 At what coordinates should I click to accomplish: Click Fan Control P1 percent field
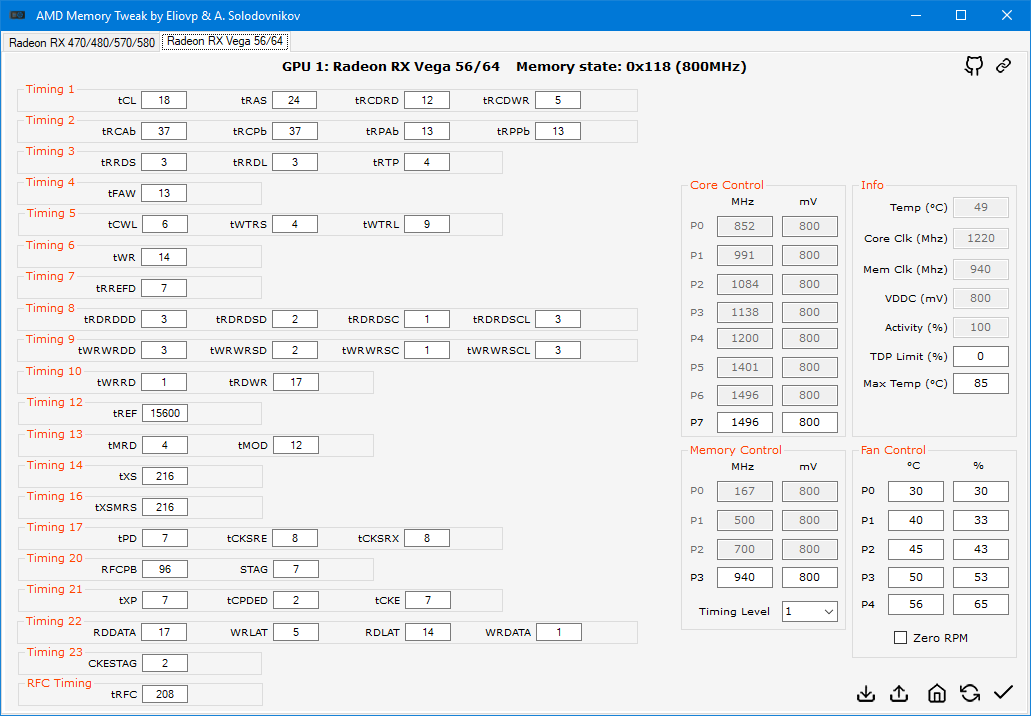tap(980, 520)
